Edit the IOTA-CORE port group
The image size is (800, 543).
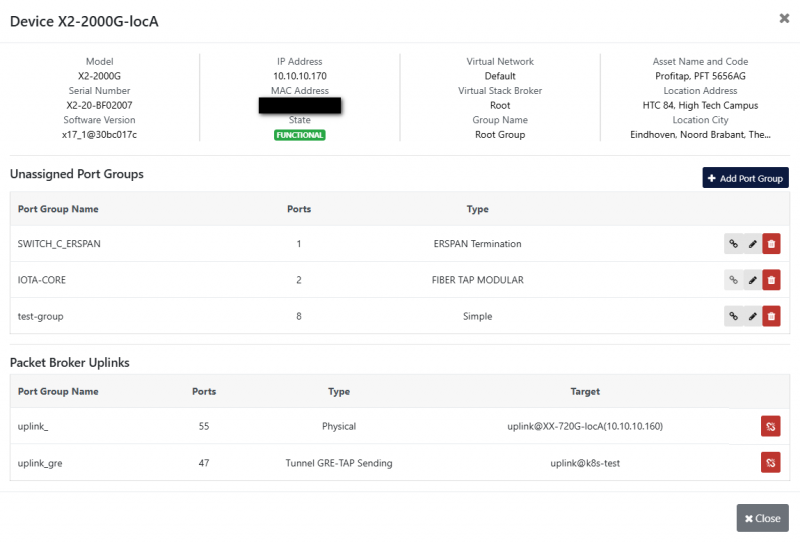[x=752, y=280]
